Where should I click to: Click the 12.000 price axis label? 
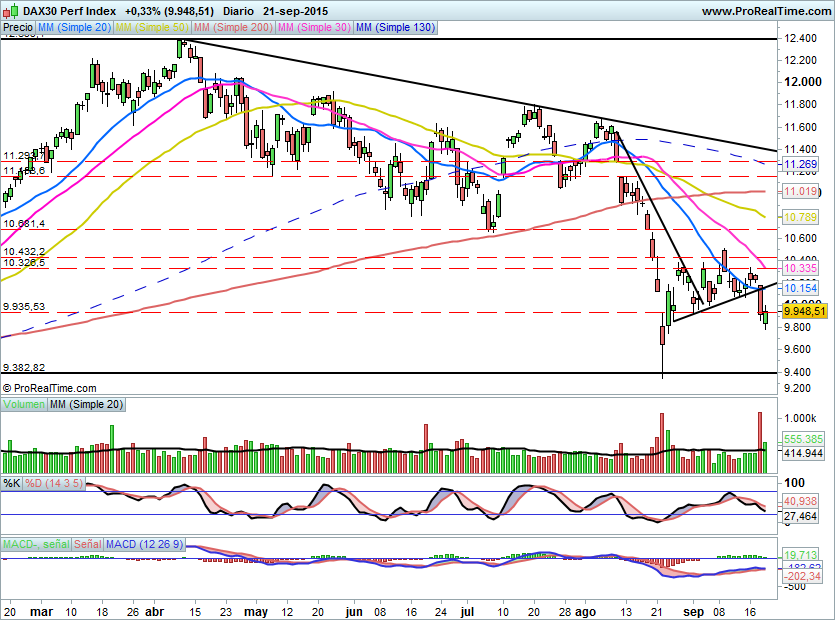click(803, 81)
